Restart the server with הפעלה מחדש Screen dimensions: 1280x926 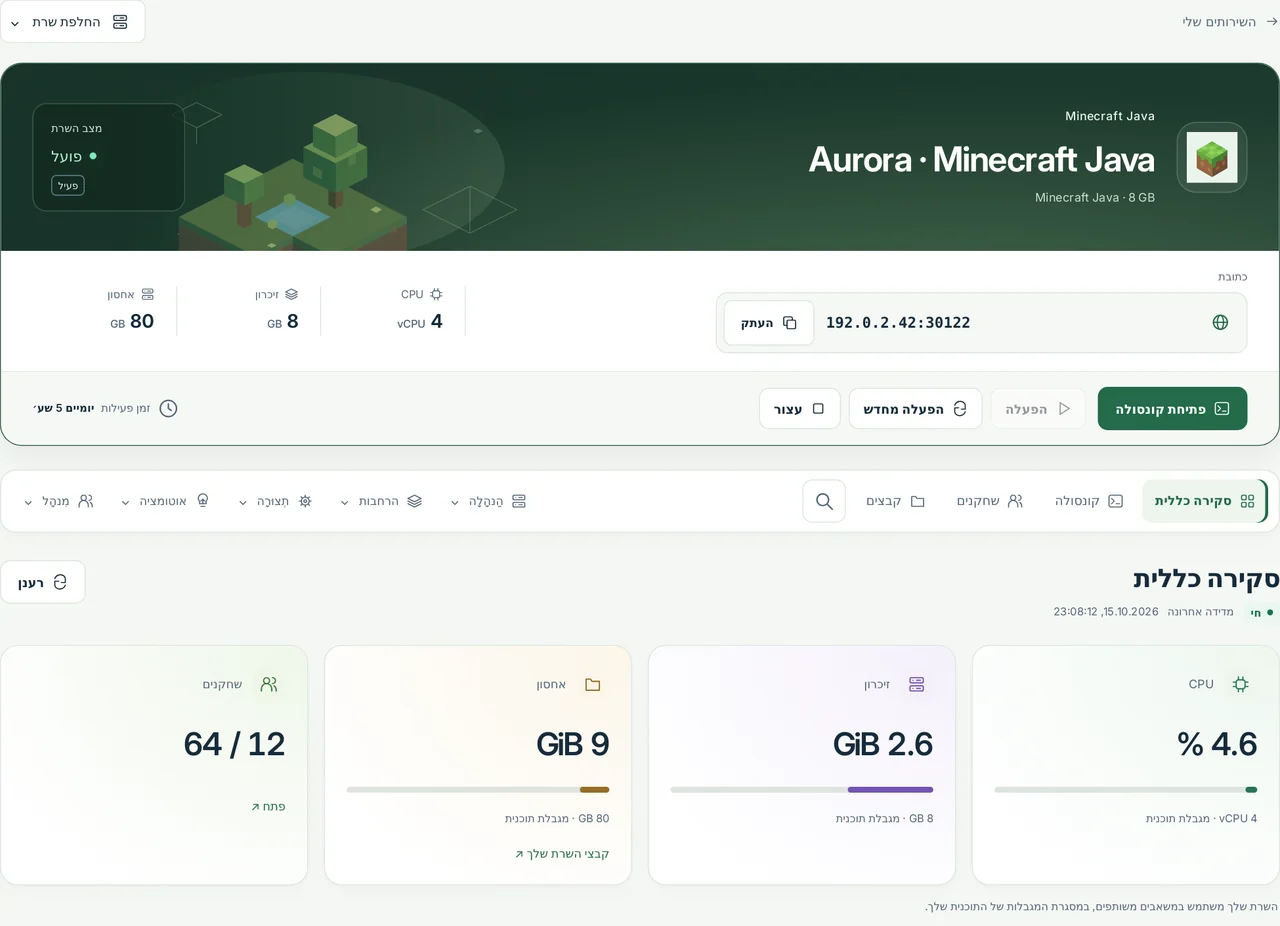point(916,409)
